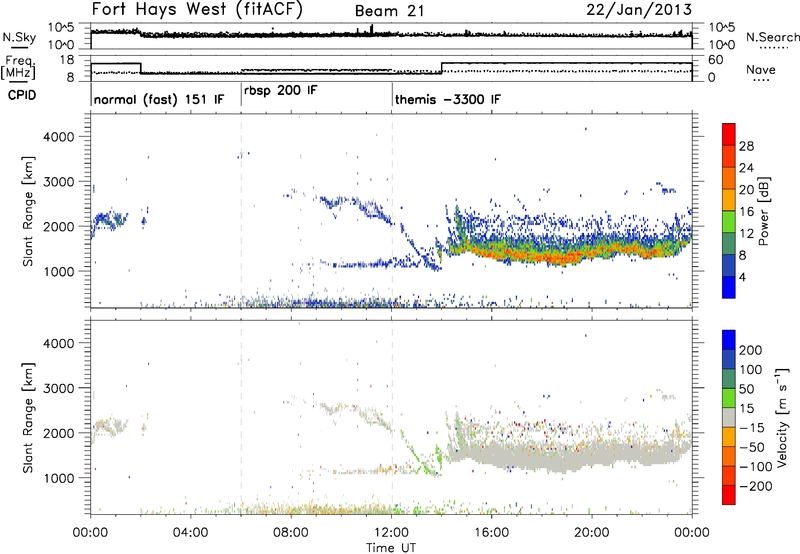This screenshot has height=554, width=800.
Task: Click '4000' tick on power panel axis
Action: [x=59, y=137]
